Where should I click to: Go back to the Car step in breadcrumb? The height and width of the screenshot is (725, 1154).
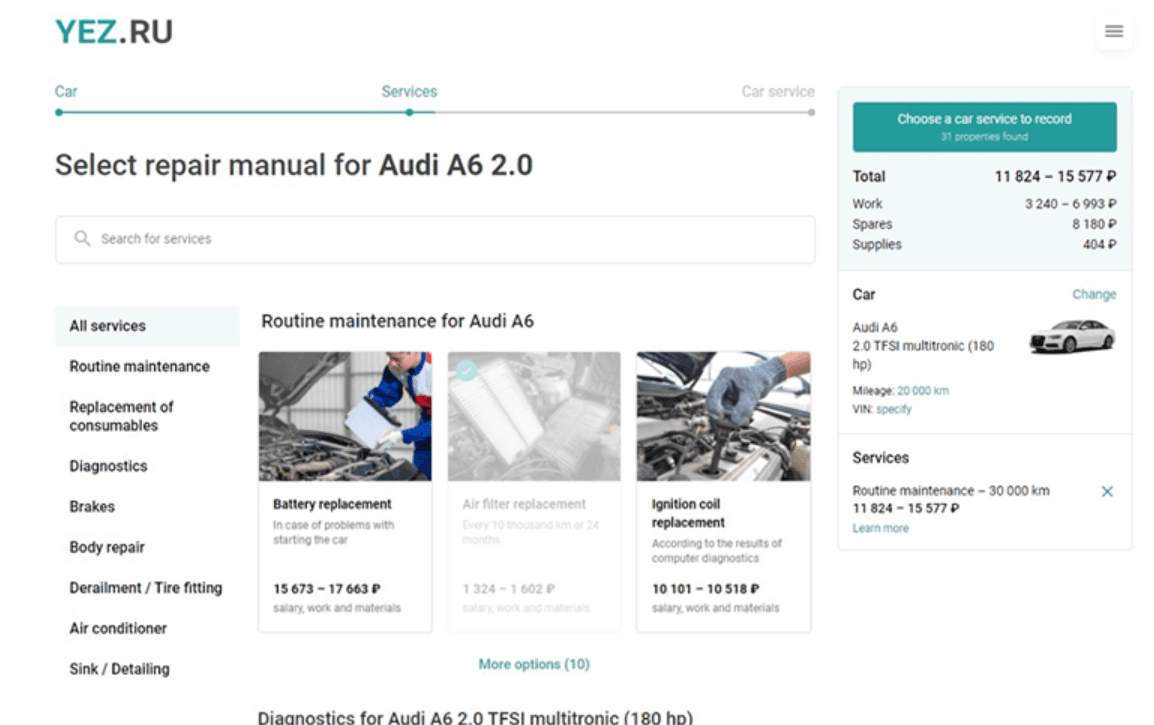point(65,91)
